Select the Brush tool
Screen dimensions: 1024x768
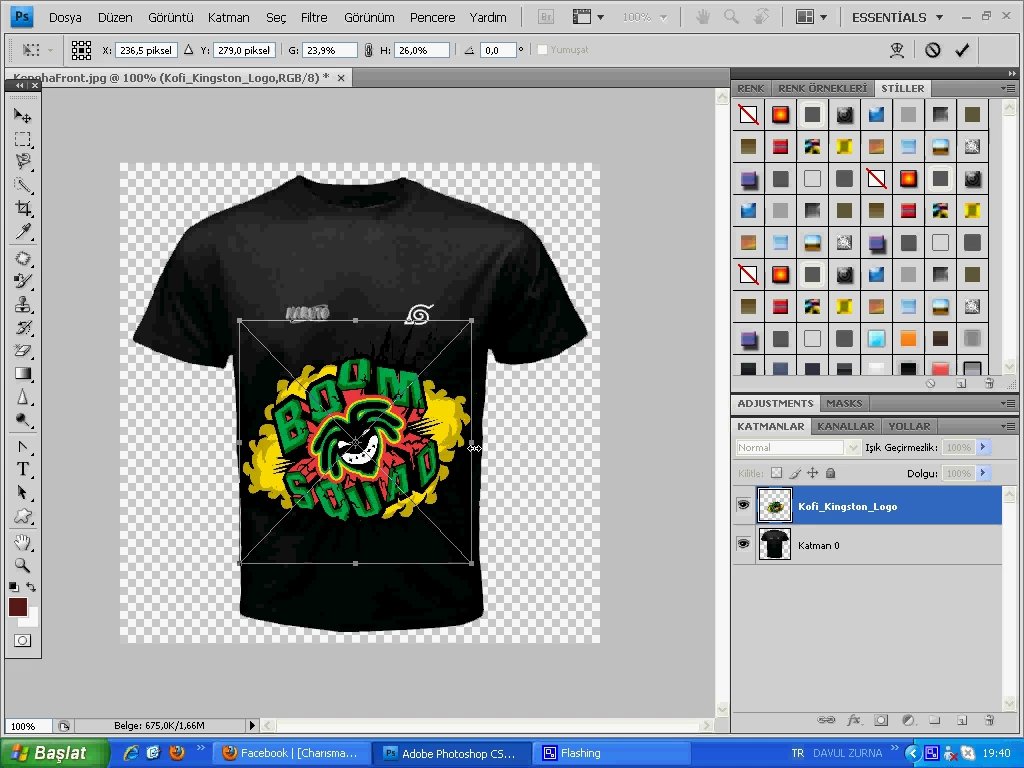[23, 281]
